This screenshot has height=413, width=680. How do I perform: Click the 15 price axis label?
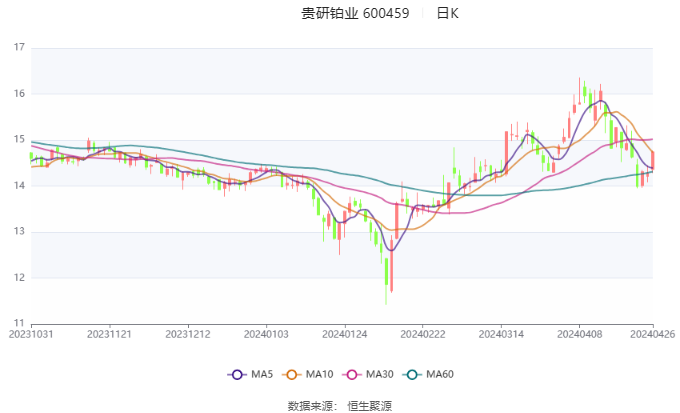19,140
